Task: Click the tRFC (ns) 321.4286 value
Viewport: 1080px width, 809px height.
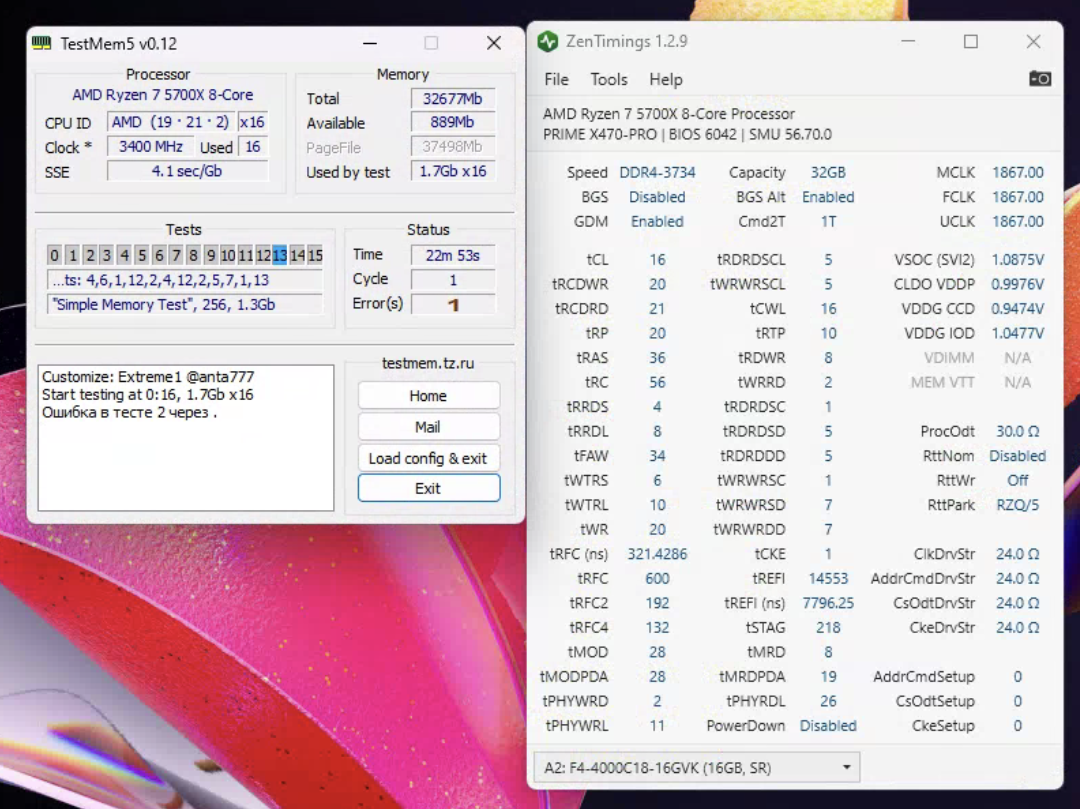Action: click(657, 554)
